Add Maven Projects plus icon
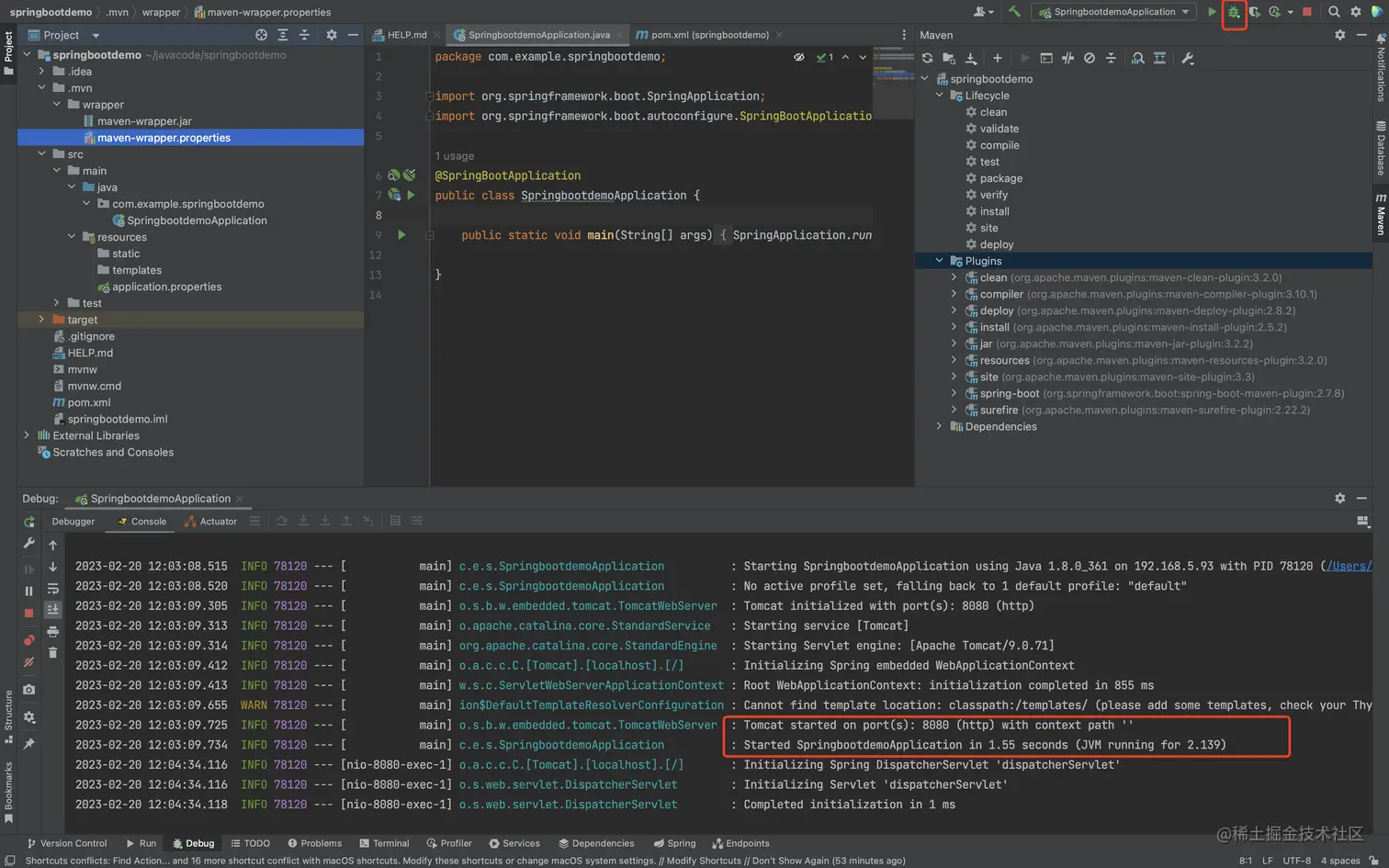 coord(997,58)
